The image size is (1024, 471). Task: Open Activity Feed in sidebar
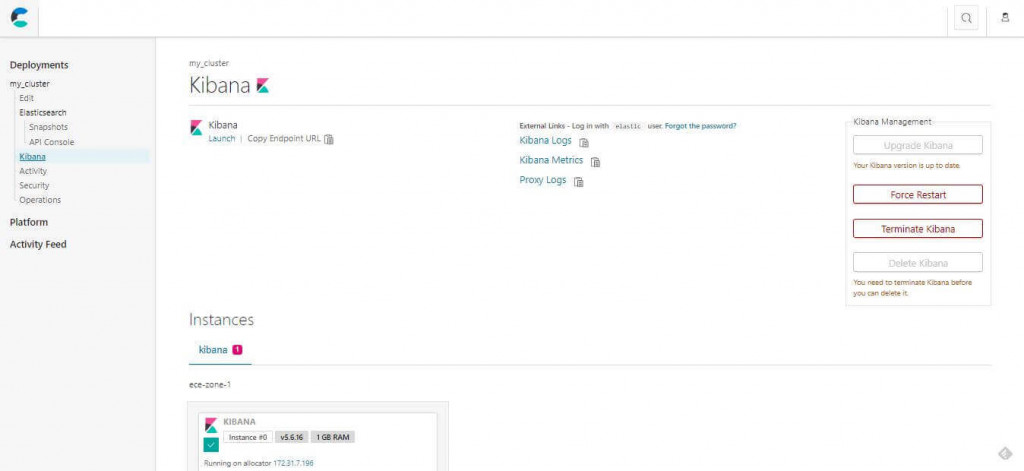[38, 244]
